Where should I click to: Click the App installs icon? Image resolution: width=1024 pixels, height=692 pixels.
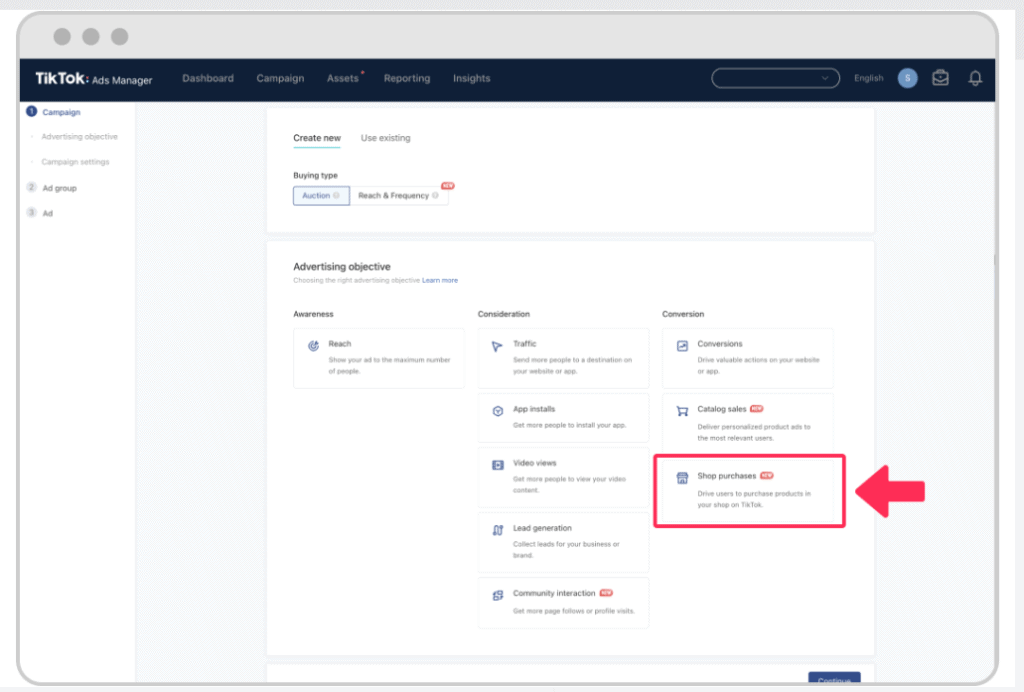coord(498,411)
